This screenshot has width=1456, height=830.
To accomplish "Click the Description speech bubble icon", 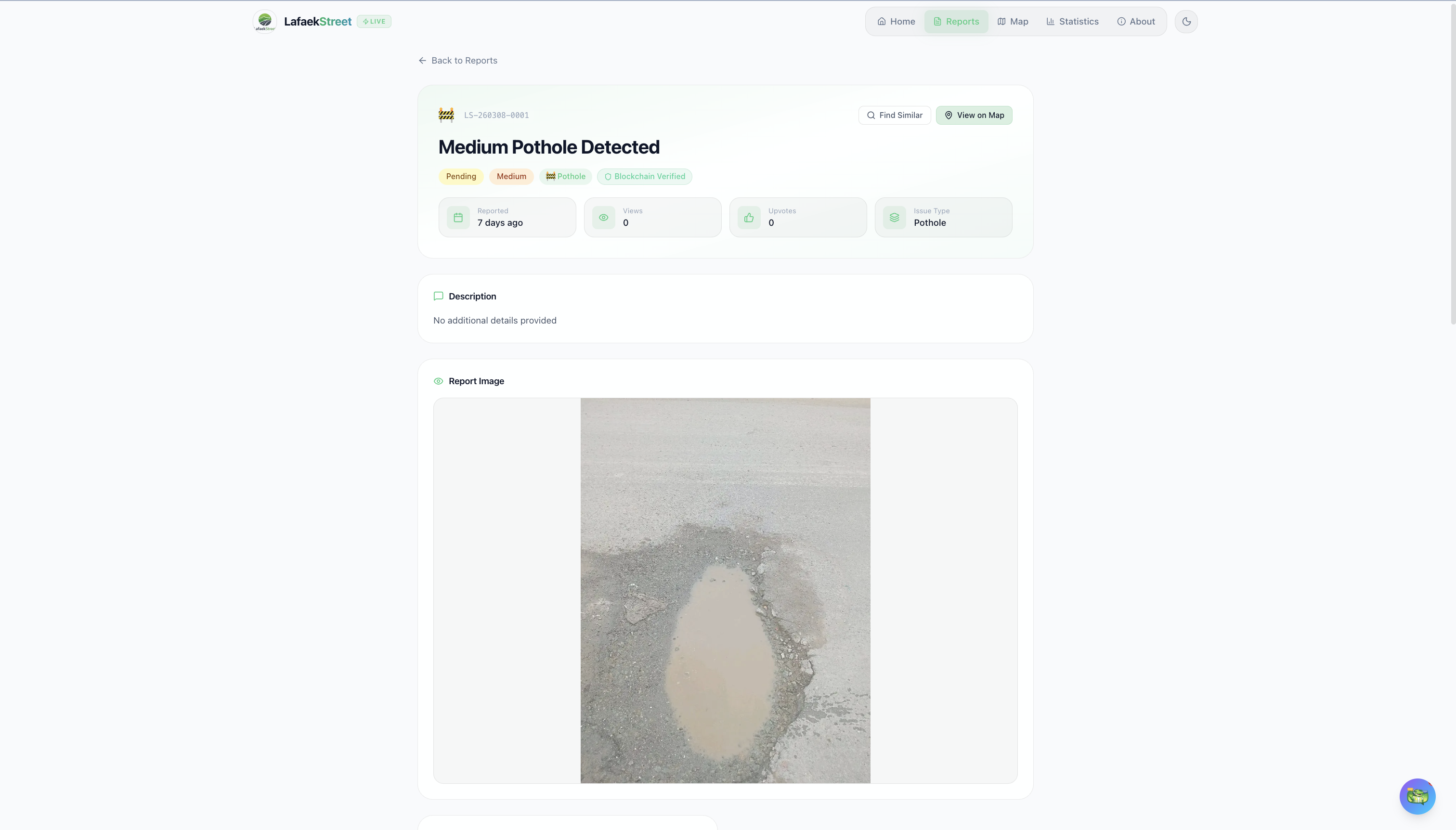I will [439, 297].
